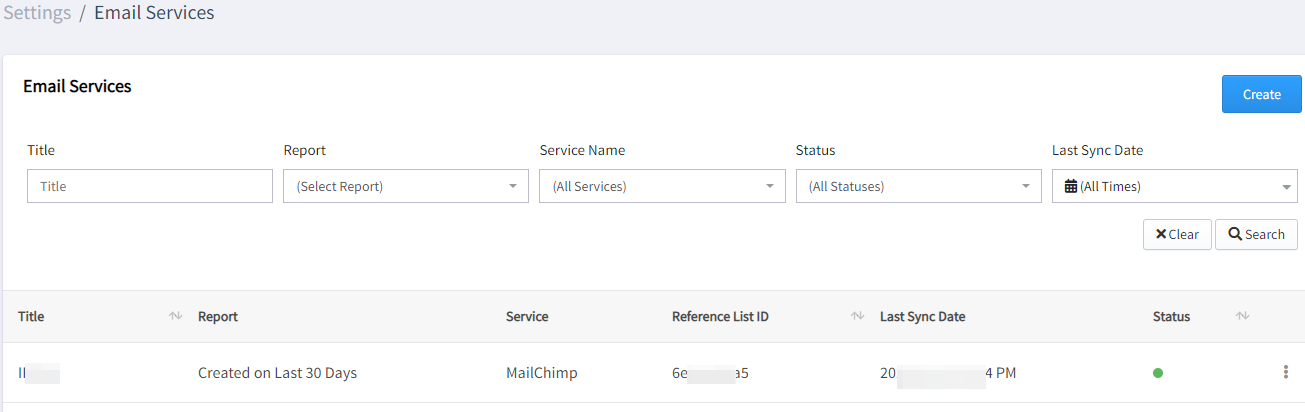The image size is (1305, 412).
Task: Click the Create button
Action: tap(1261, 94)
